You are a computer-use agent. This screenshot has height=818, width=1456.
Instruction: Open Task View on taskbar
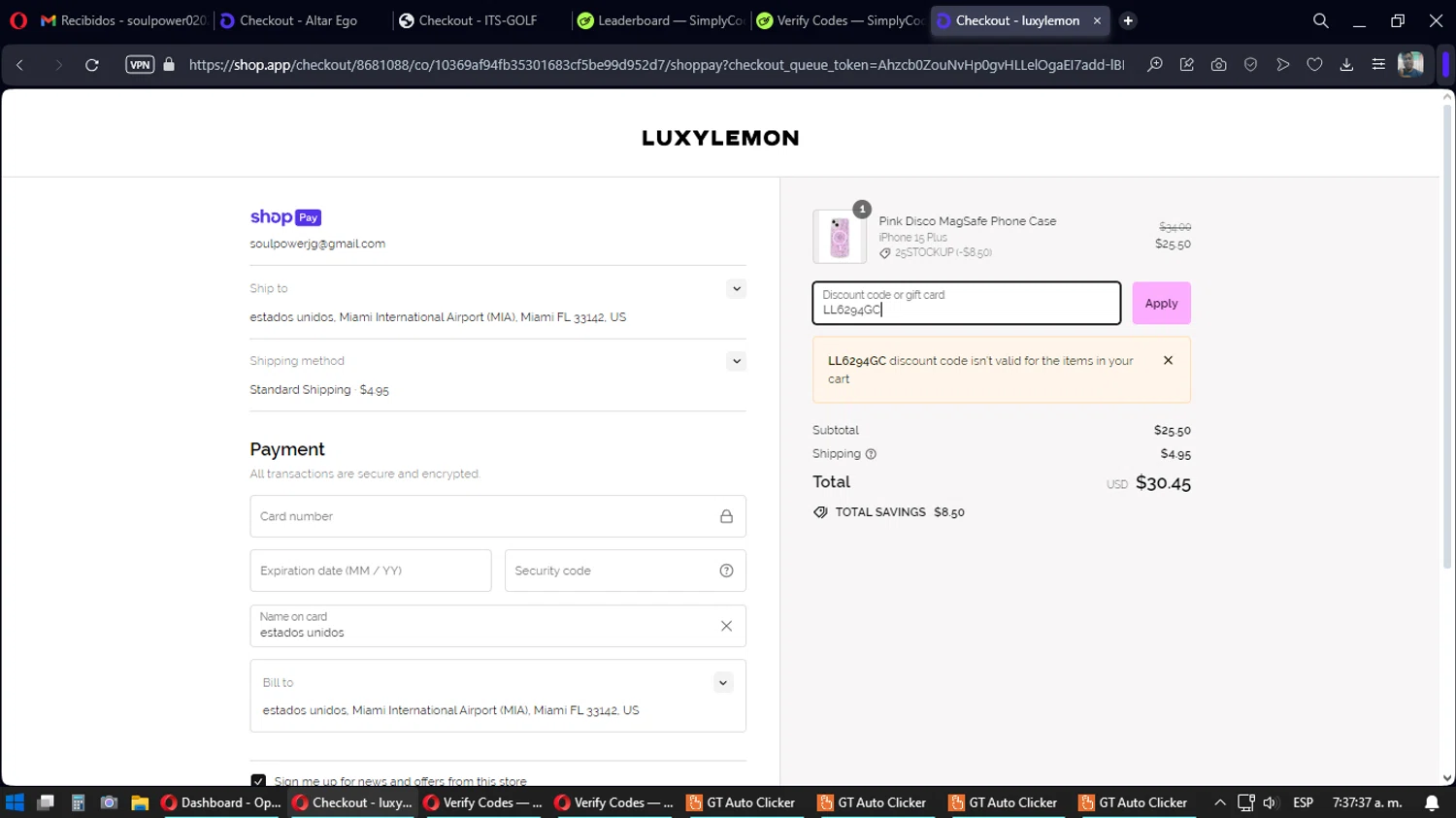(46, 802)
